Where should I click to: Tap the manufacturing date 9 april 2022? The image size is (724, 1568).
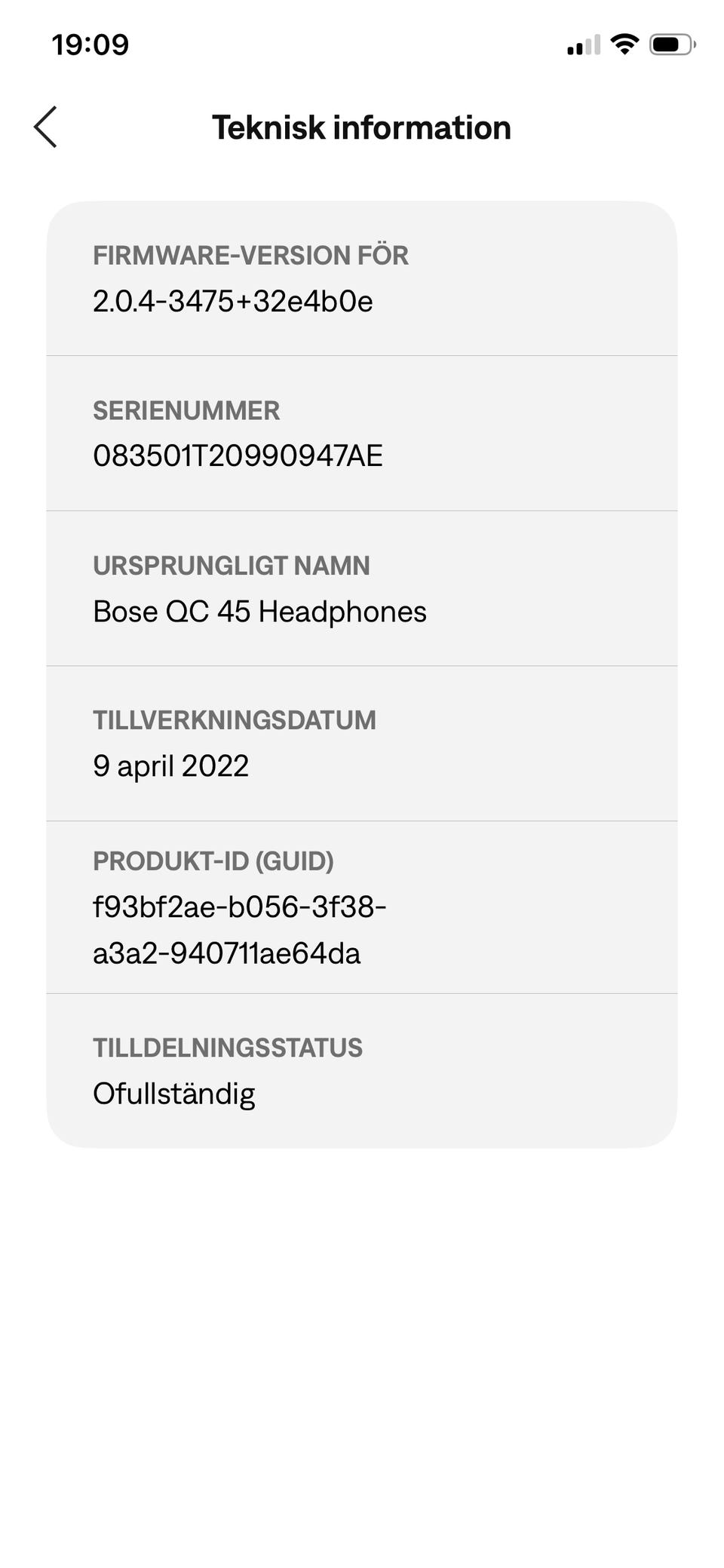click(x=170, y=766)
